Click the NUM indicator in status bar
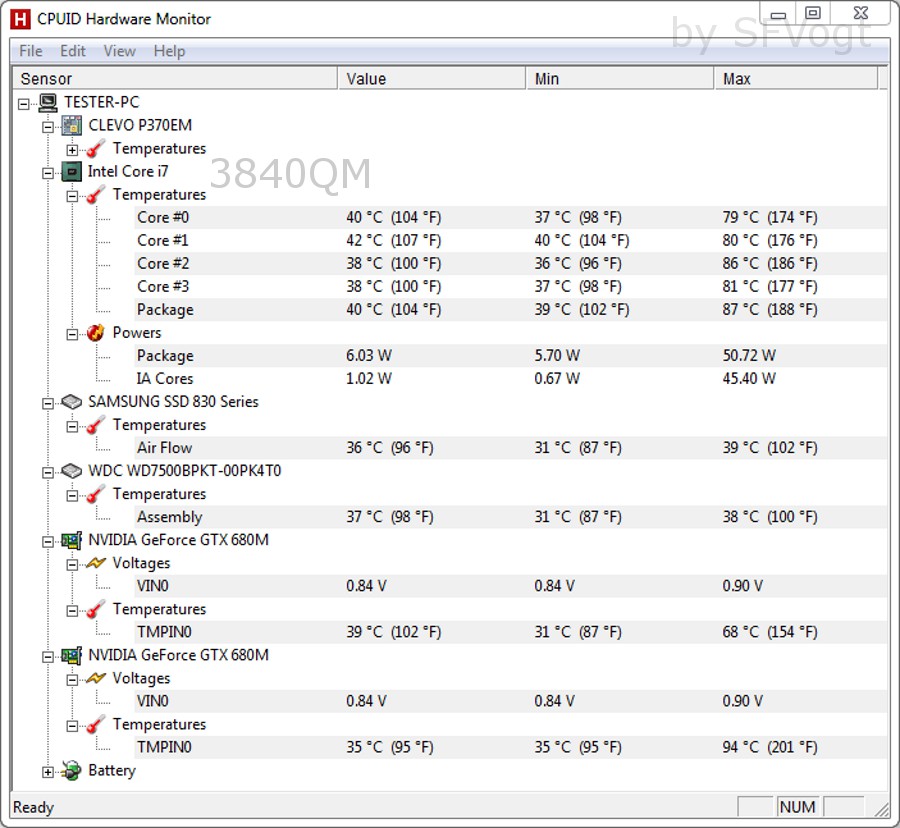 797,807
